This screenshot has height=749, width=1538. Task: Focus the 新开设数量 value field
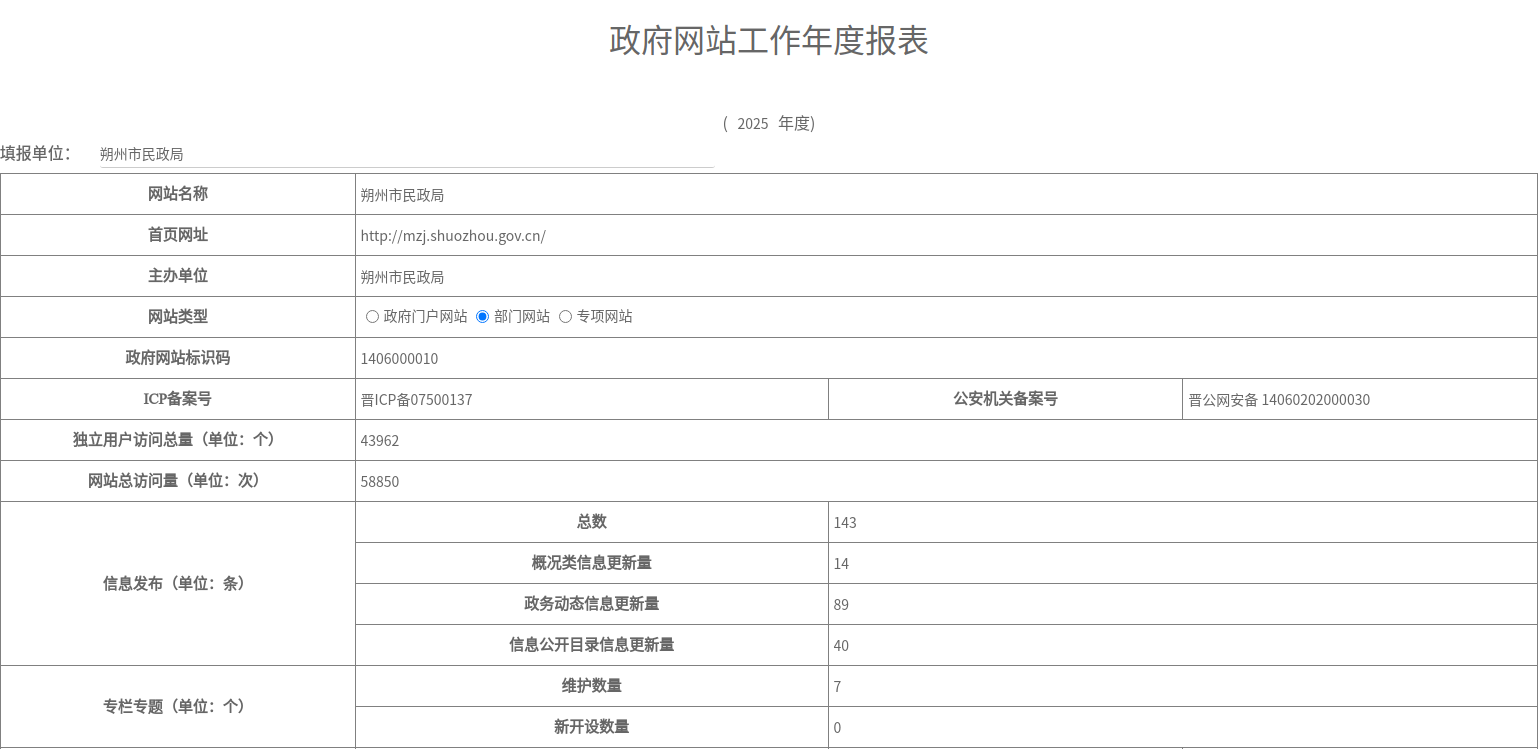(1180, 728)
